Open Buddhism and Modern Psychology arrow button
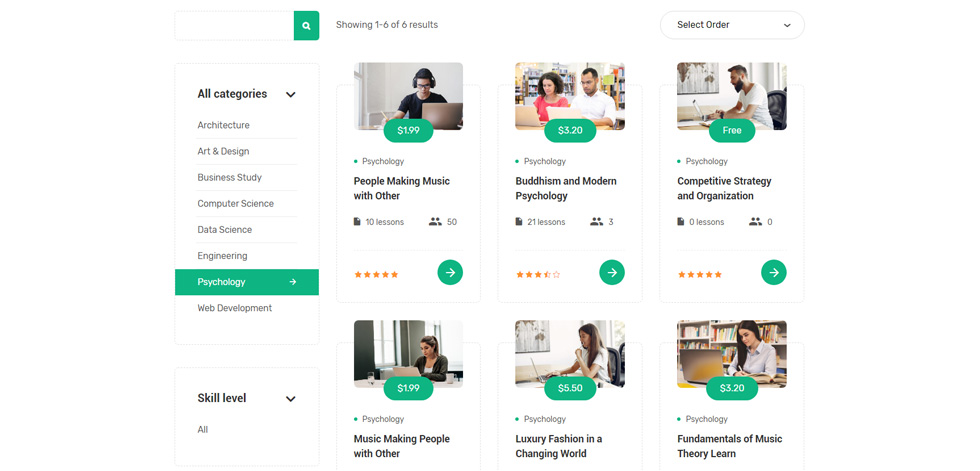This screenshot has width=980, height=471. (612, 272)
